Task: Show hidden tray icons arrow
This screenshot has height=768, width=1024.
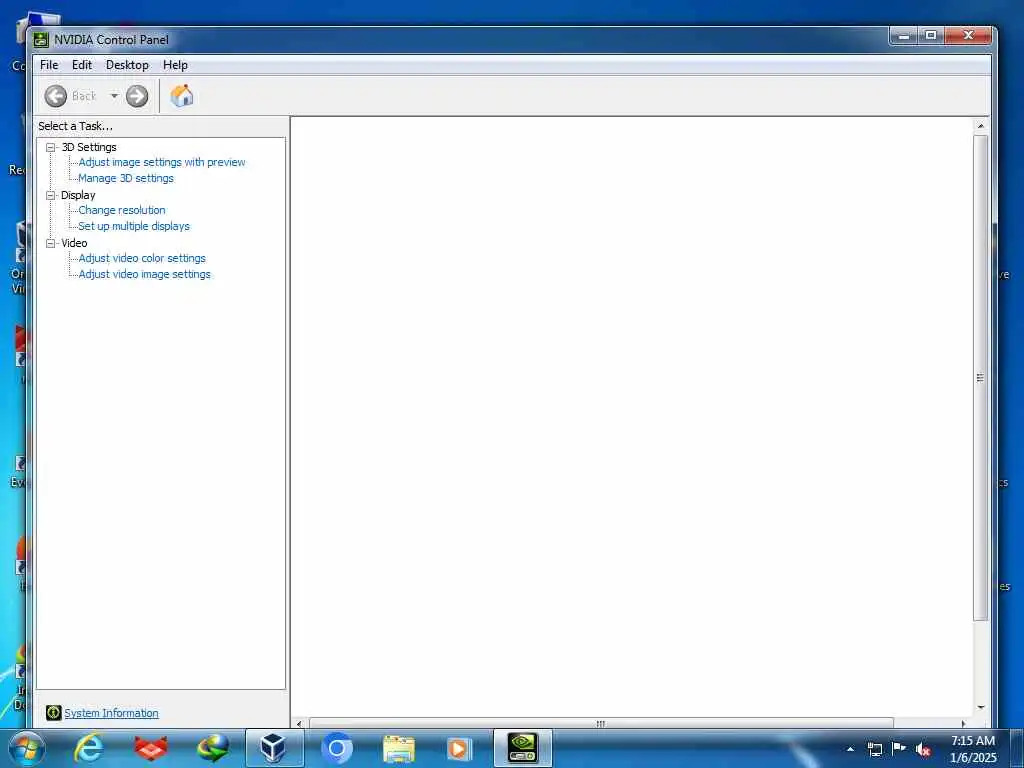Action: (x=850, y=749)
